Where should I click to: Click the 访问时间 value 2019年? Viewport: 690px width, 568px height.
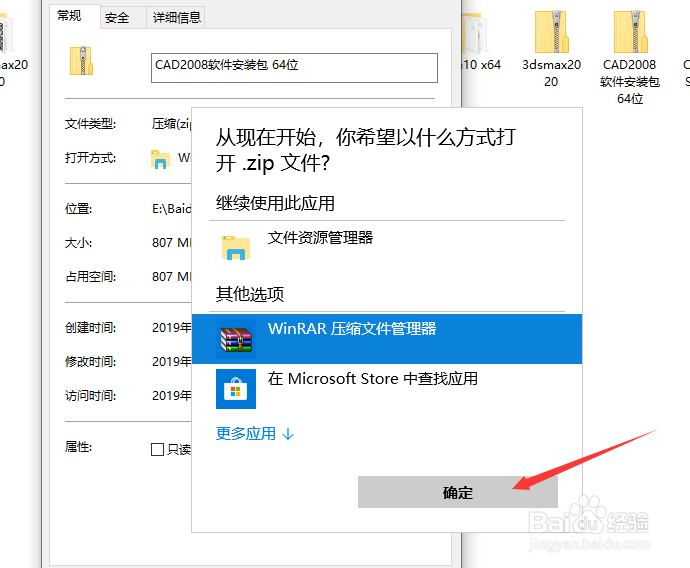[172, 396]
